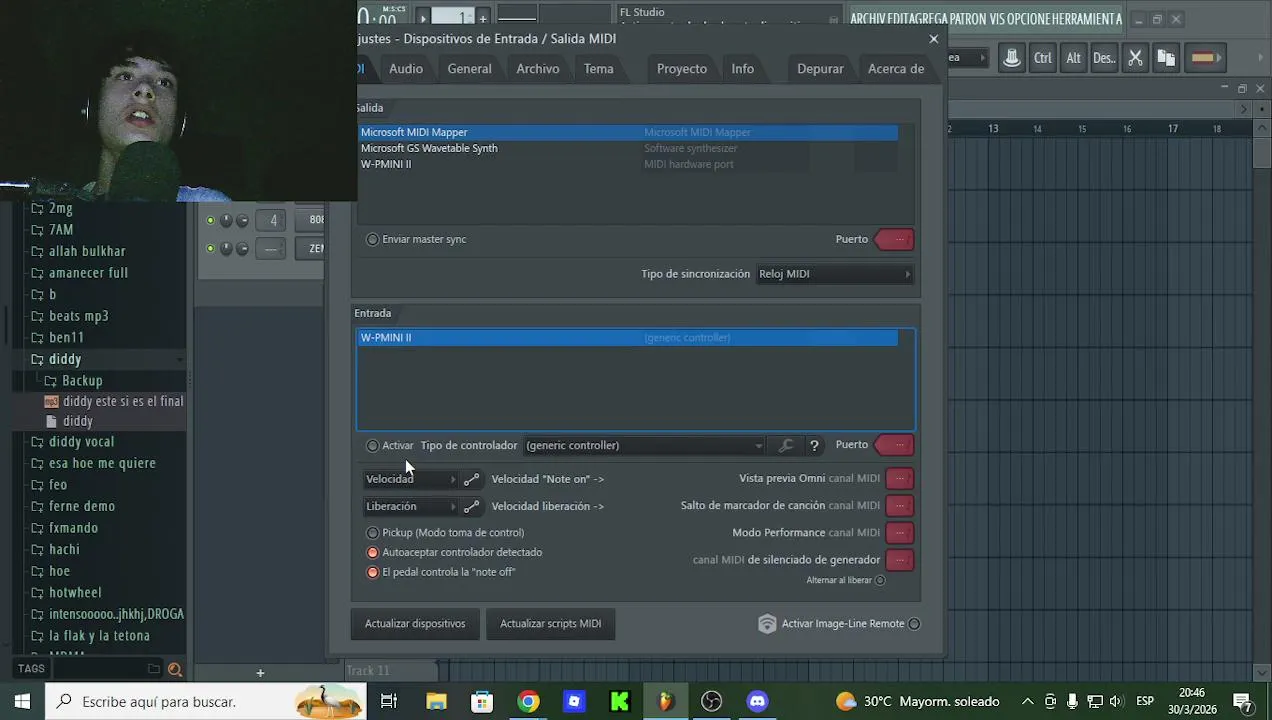The height and width of the screenshot is (720, 1272).
Task: Toggle Enviar master sync option
Action: click(x=373, y=240)
